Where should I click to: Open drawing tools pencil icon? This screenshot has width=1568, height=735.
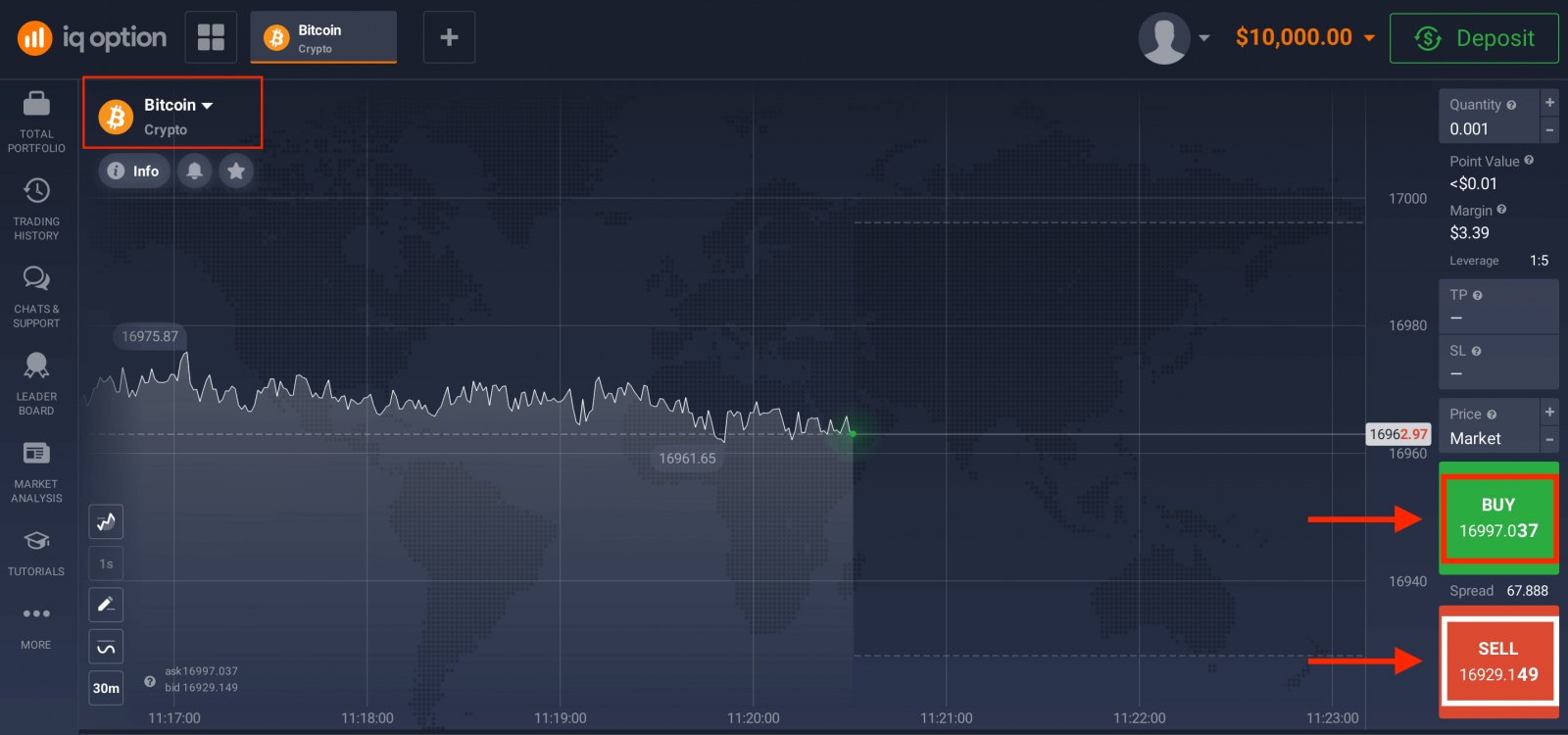[x=106, y=605]
